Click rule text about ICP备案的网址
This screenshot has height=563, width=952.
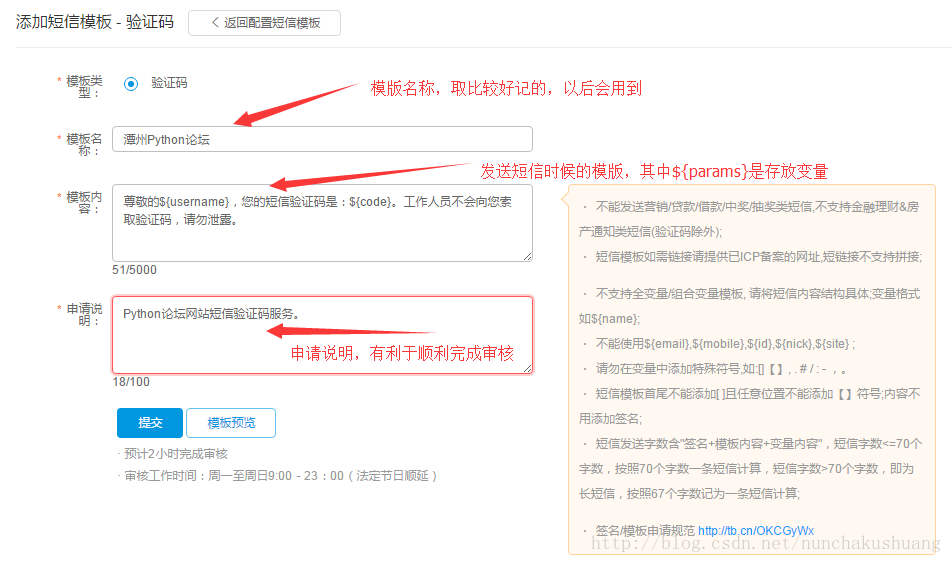tap(758, 257)
